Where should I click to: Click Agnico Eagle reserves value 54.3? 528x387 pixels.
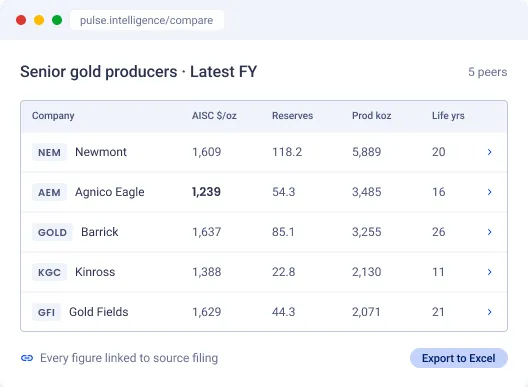(284, 192)
